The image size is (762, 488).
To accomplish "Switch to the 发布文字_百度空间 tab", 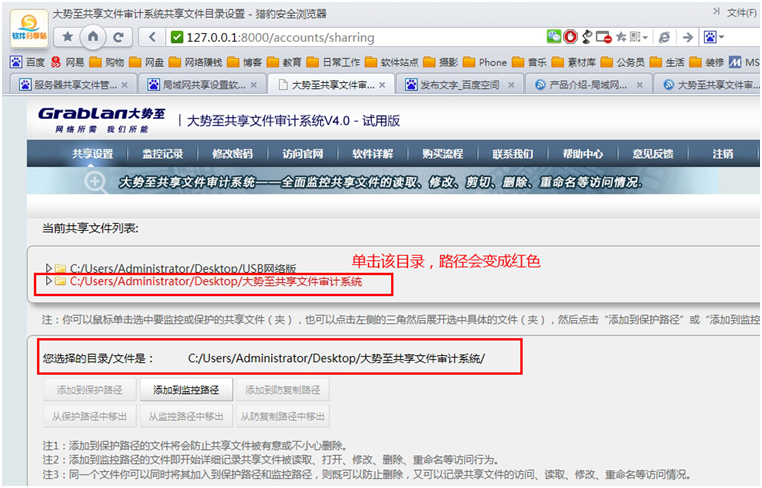I will pyautogui.click(x=456, y=85).
